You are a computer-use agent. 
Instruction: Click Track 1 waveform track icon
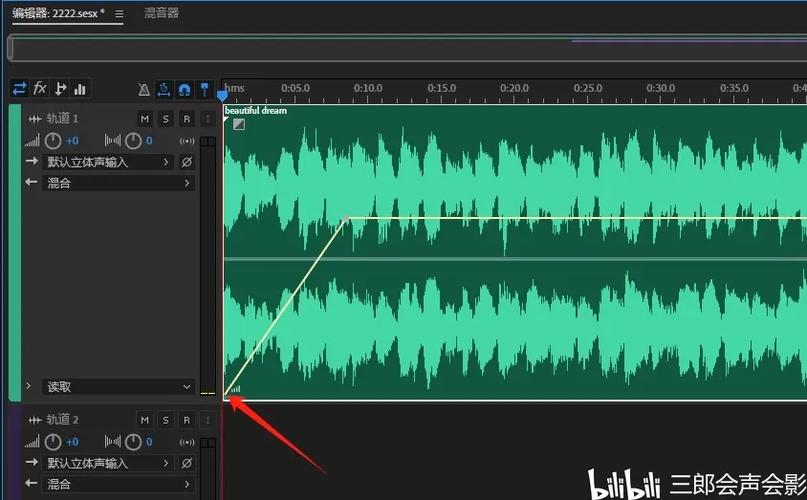35,119
